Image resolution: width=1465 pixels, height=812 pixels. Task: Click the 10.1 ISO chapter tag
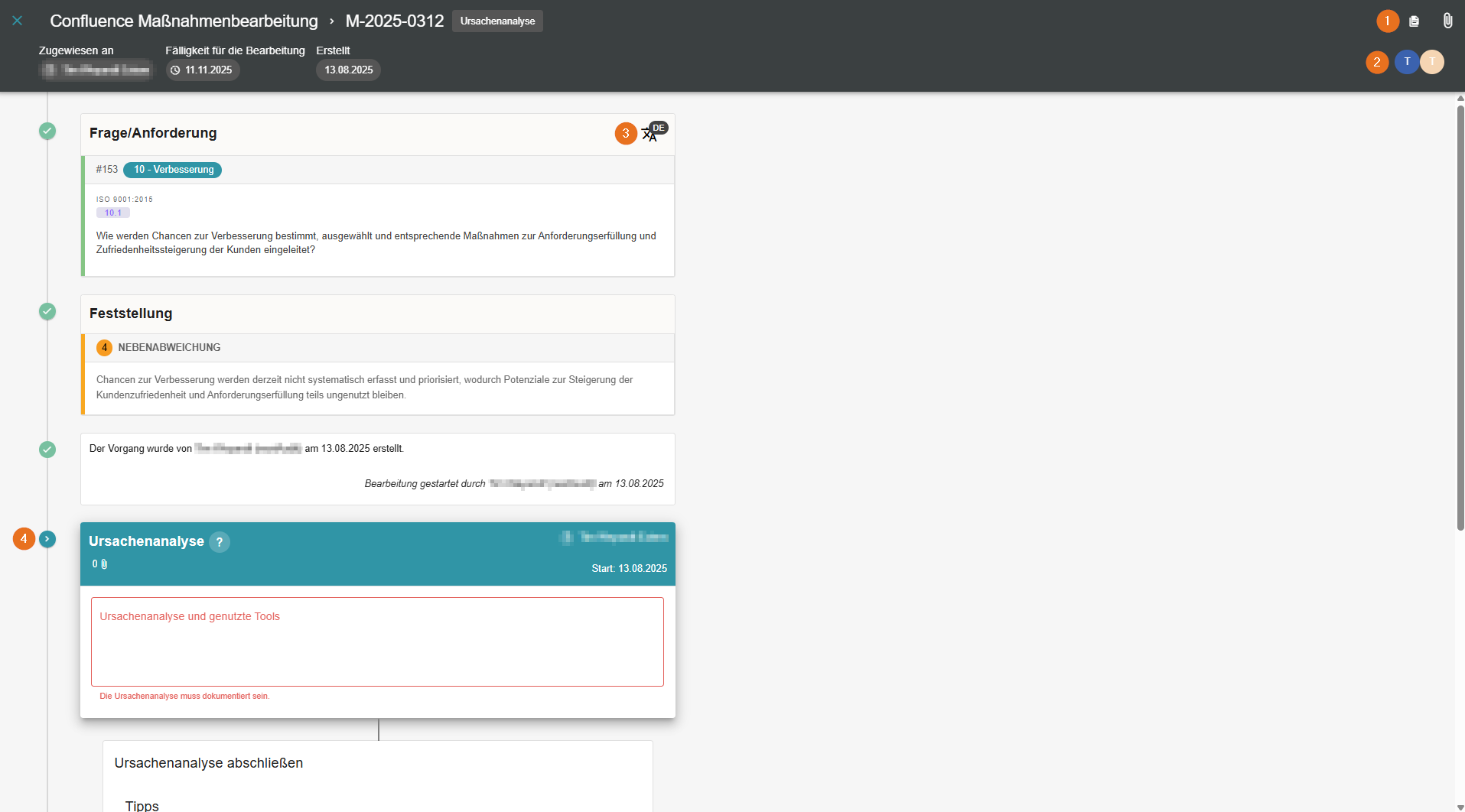113,213
